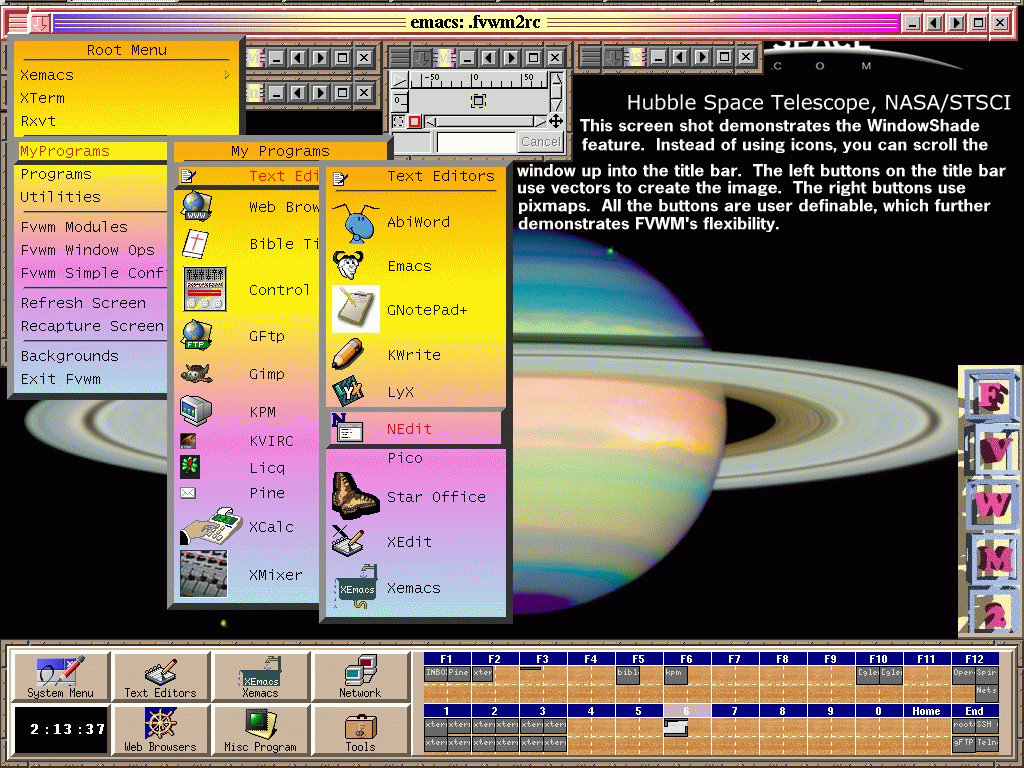Click the four-arrow navigation icon in ruler window

[556, 121]
